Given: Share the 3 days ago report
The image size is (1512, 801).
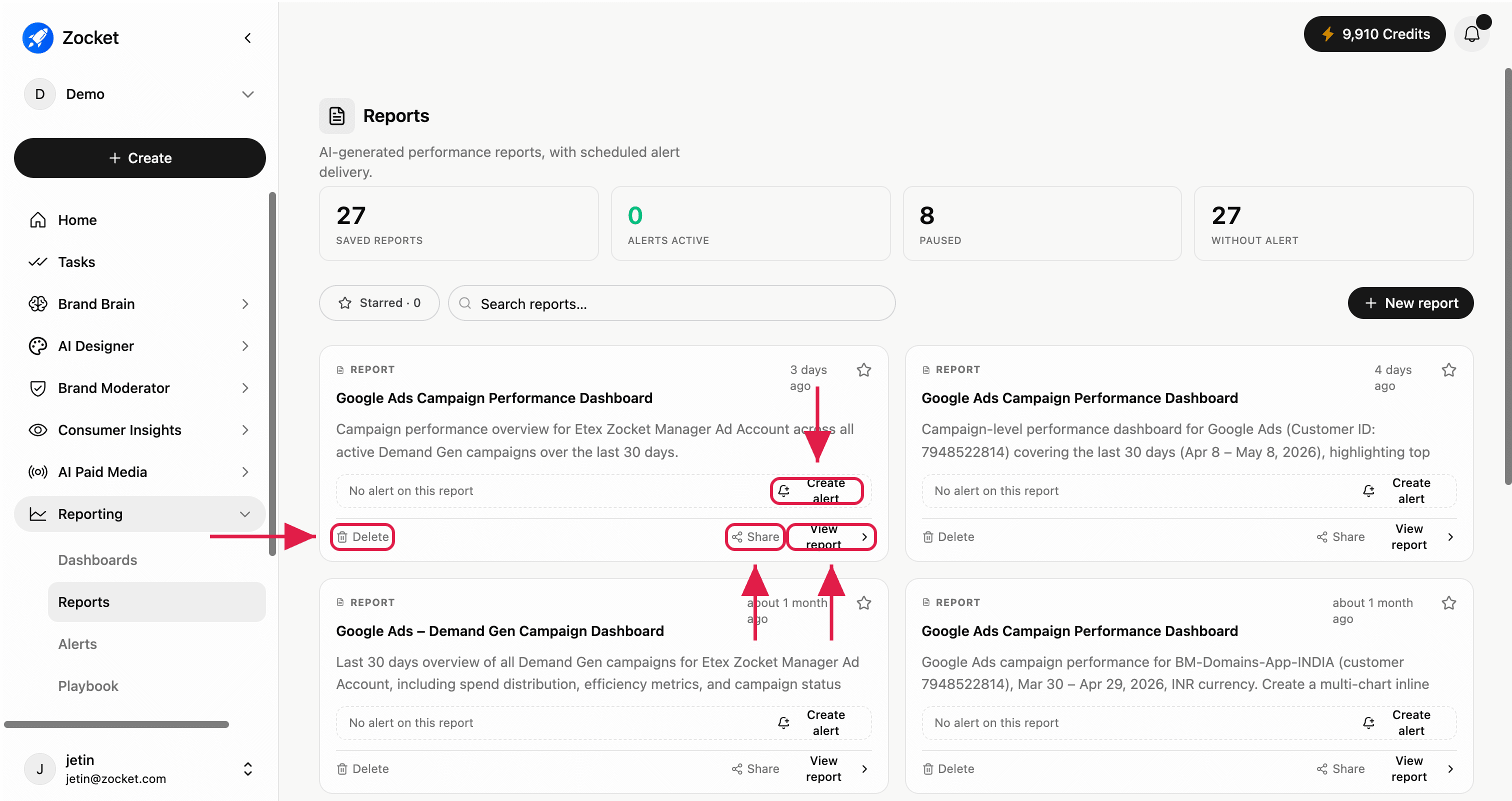Looking at the screenshot, I should (755, 537).
